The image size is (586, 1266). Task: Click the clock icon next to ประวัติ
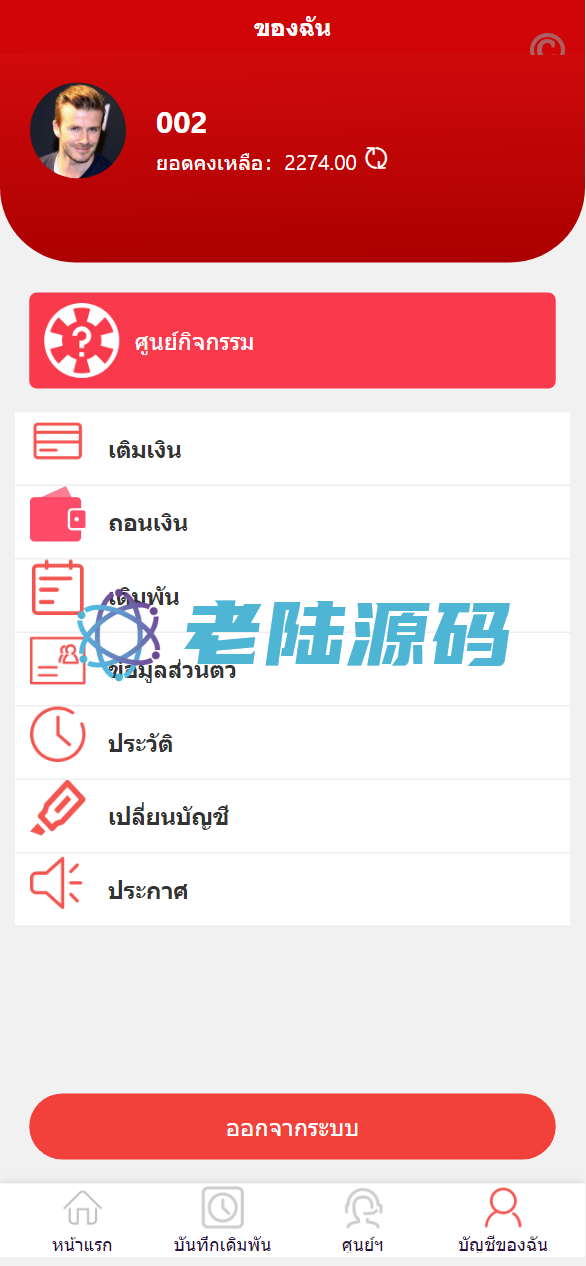click(57, 734)
